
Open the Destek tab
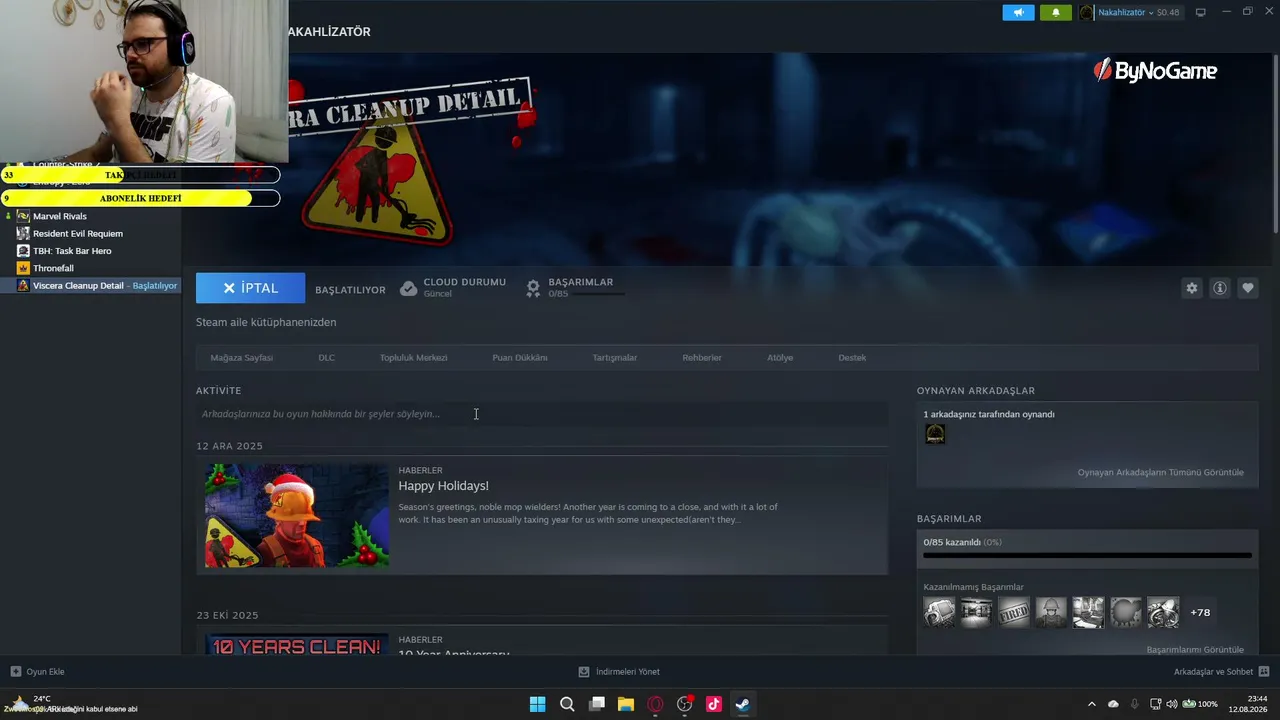click(852, 358)
